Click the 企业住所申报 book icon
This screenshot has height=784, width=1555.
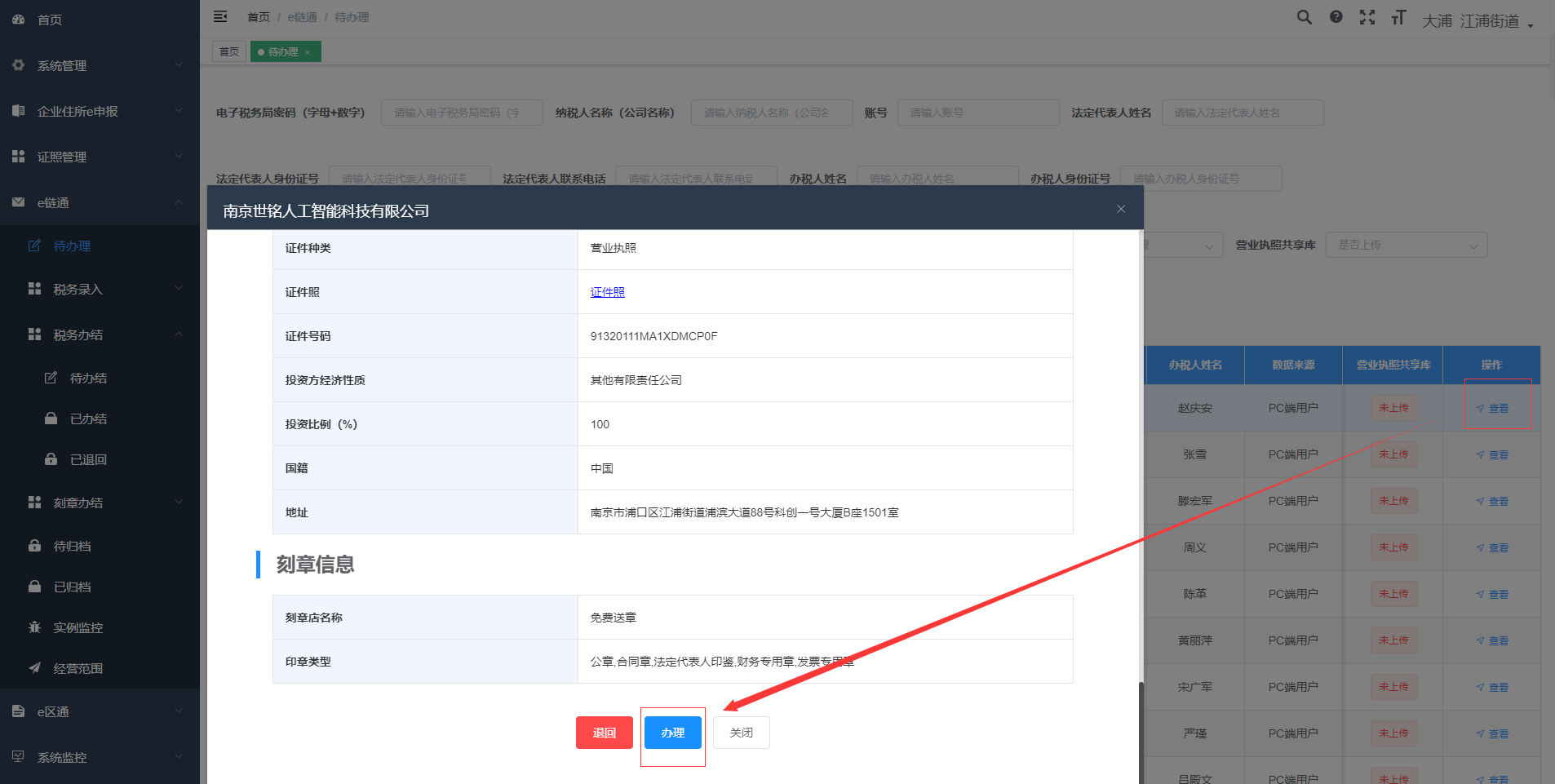(18, 110)
